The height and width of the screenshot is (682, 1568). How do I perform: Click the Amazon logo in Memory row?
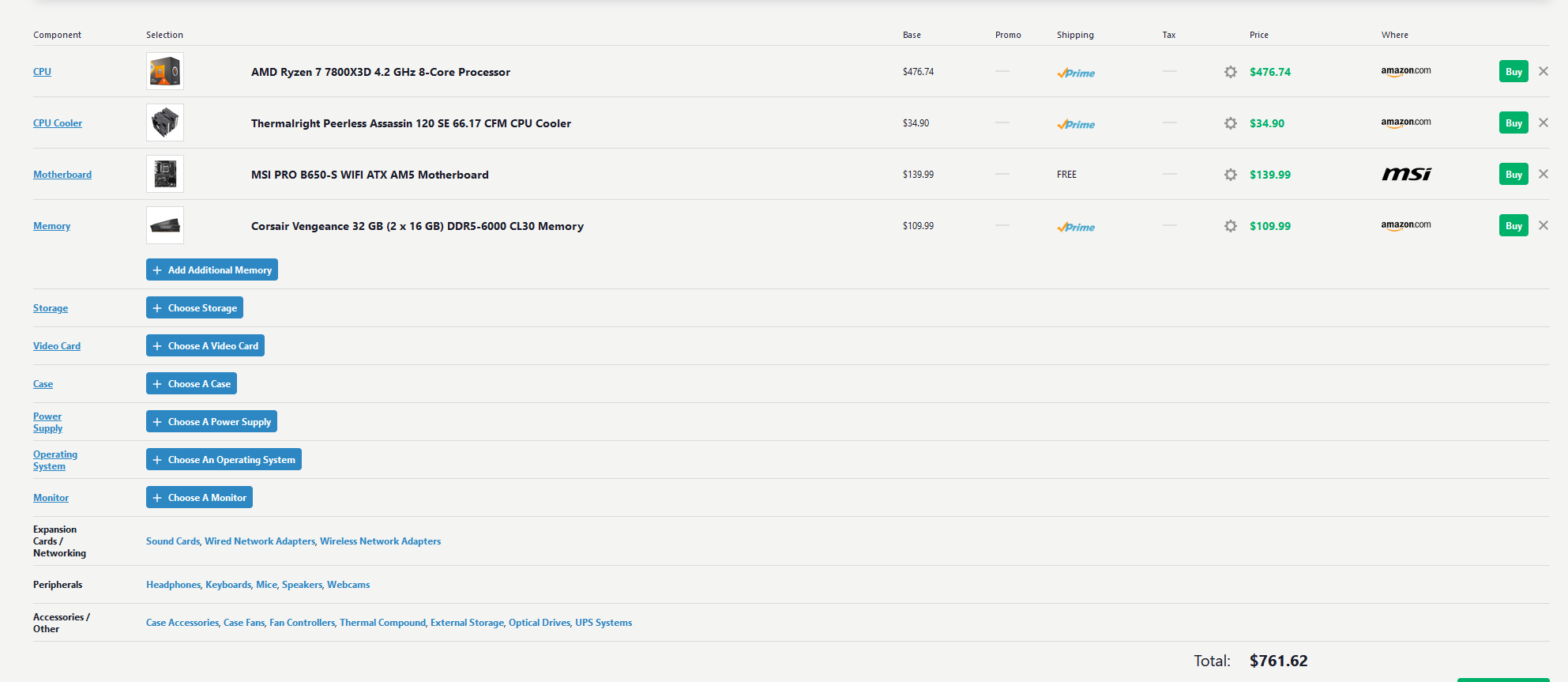(1406, 225)
